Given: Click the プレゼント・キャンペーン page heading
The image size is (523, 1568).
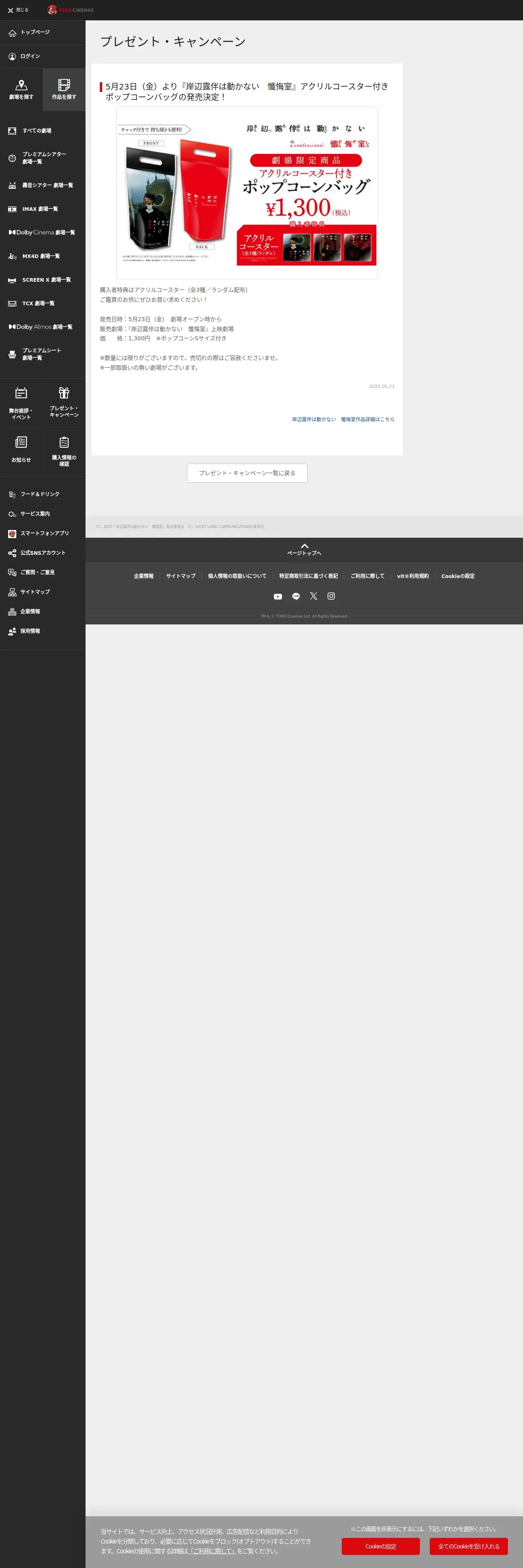Looking at the screenshot, I should point(173,42).
